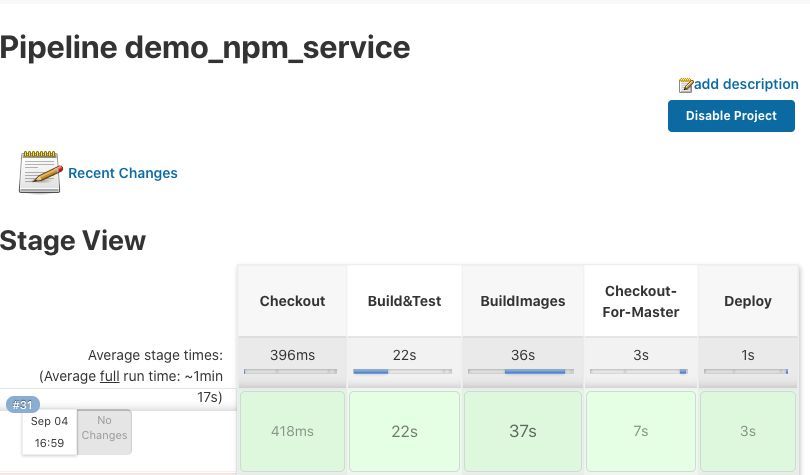This screenshot has width=810, height=475.
Task: Click the No Changes box
Action: coord(104,429)
